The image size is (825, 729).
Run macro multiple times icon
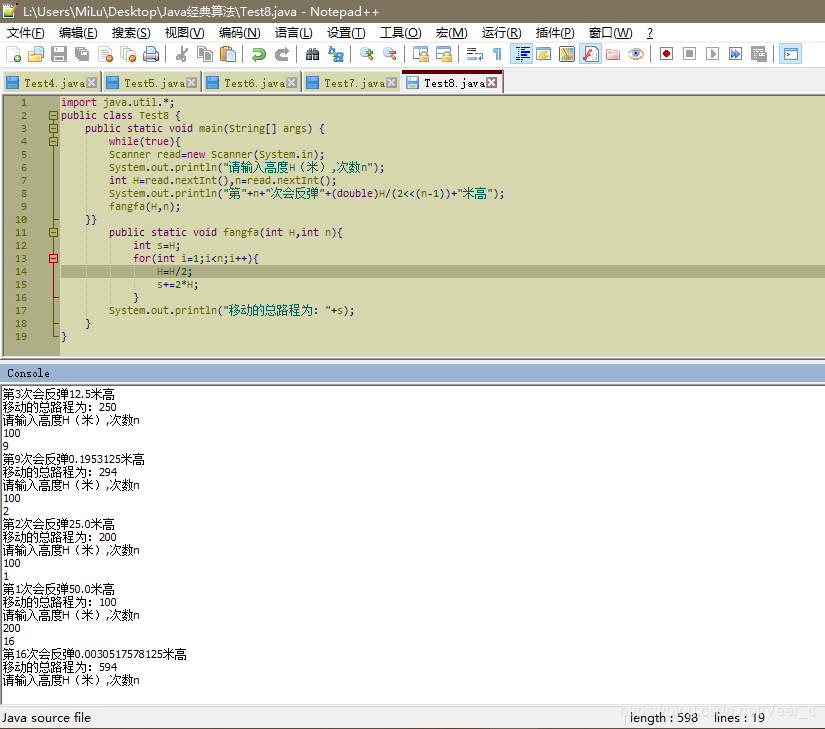(736, 54)
